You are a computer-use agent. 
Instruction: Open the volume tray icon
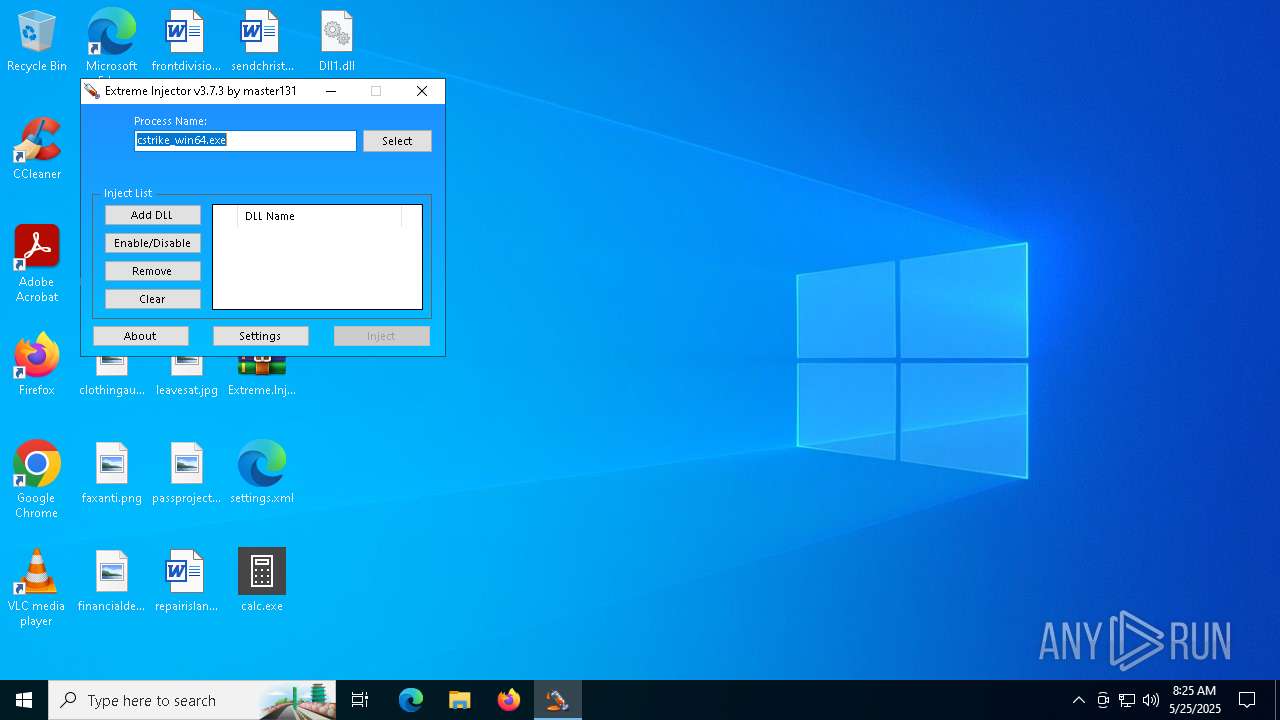[1151, 700]
